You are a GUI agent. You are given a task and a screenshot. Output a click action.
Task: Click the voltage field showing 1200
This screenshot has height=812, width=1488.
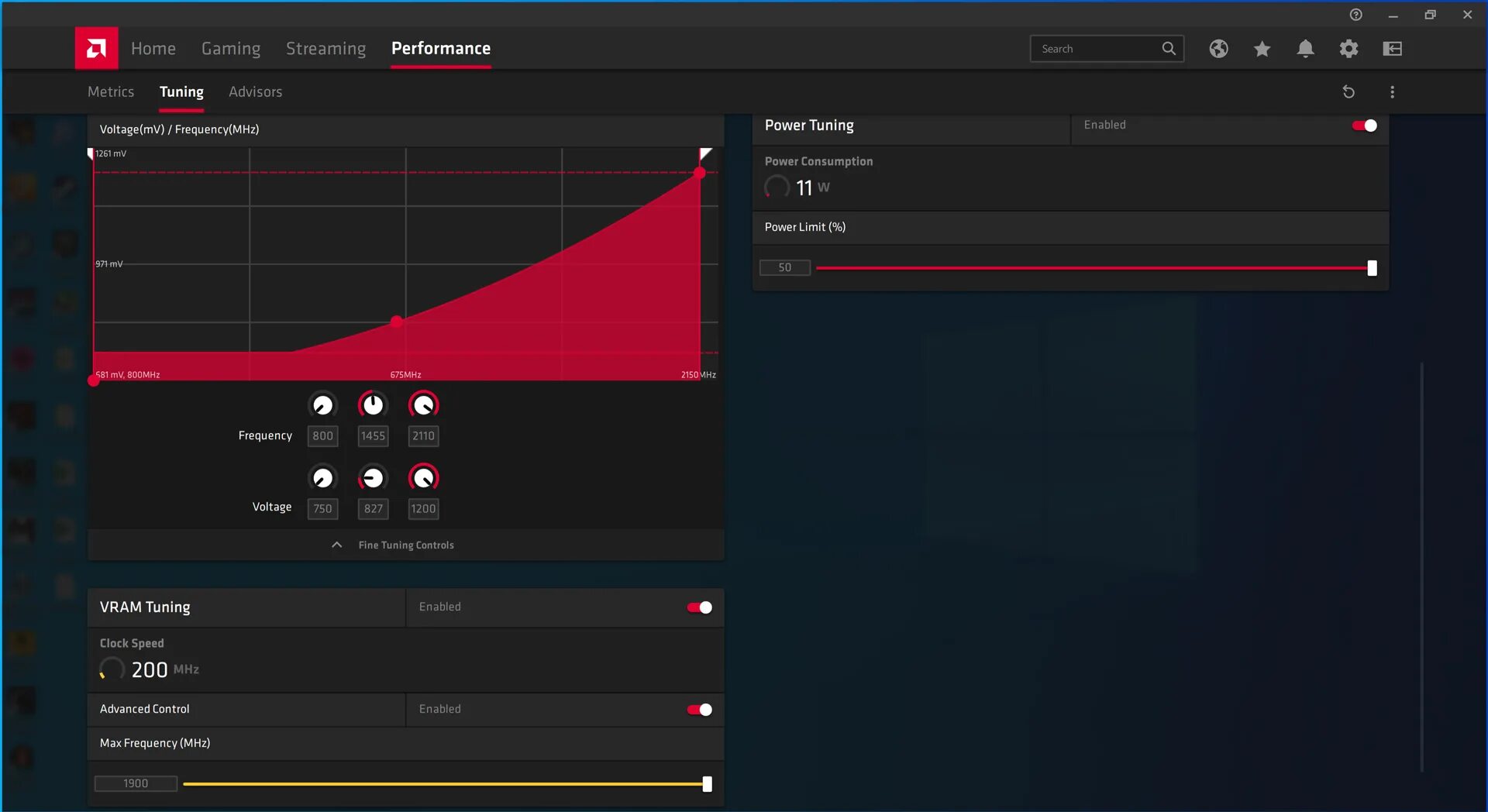423,508
